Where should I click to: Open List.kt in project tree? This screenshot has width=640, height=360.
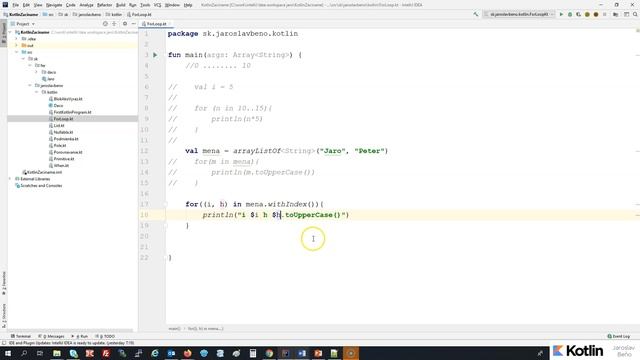coord(59,126)
